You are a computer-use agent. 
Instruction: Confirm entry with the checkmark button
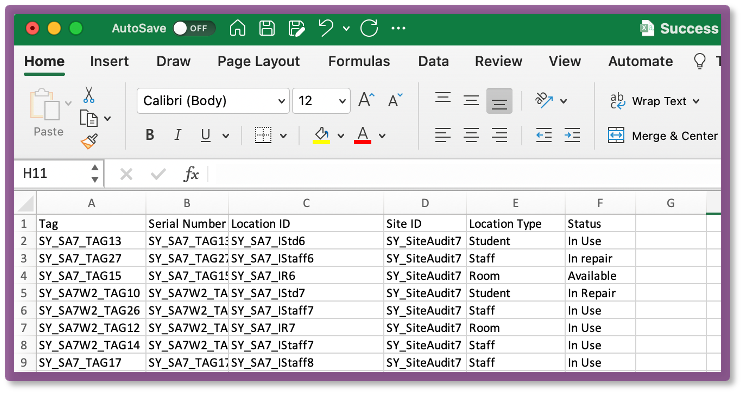[x=158, y=174]
